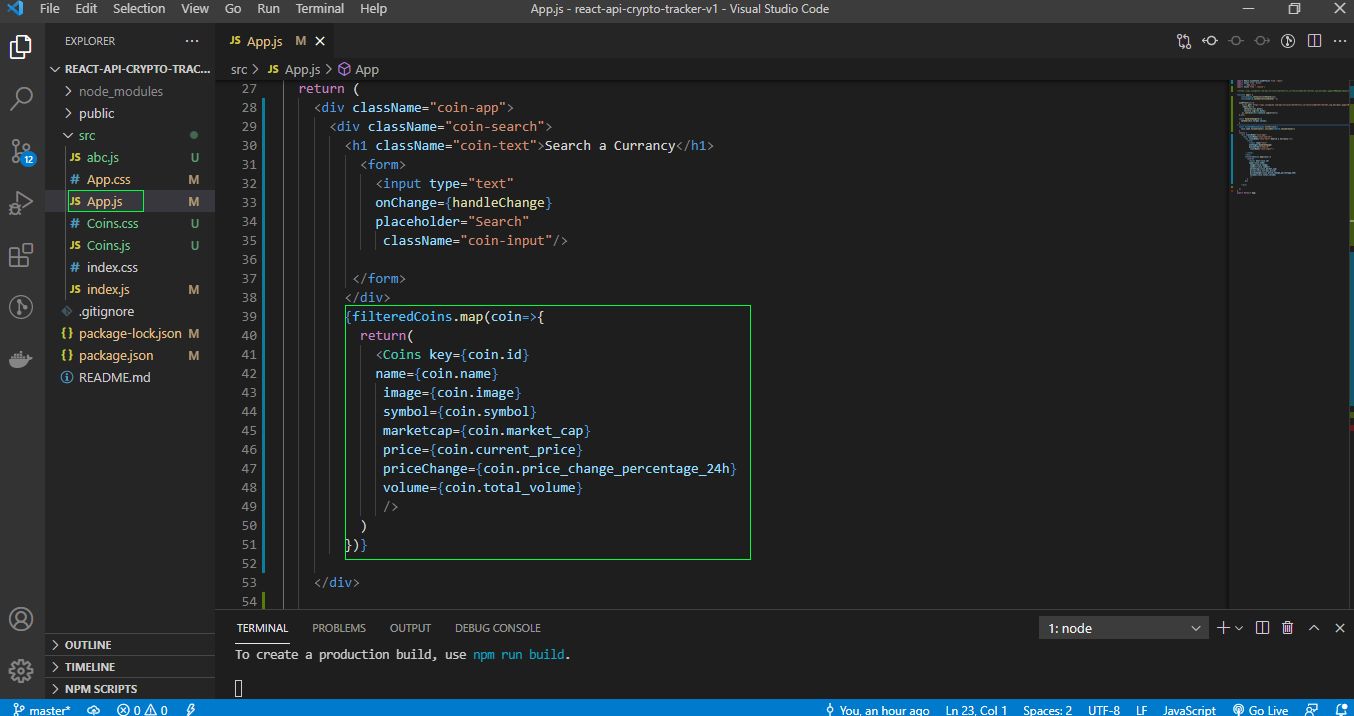Close the App.js editor tab
Viewport: 1354px width, 716px height.
coord(320,41)
